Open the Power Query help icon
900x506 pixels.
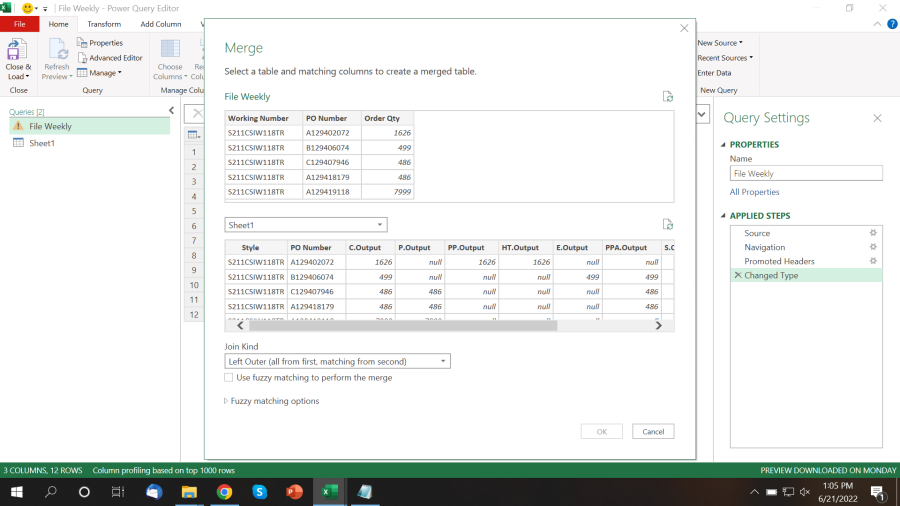pyautogui.click(x=892, y=24)
